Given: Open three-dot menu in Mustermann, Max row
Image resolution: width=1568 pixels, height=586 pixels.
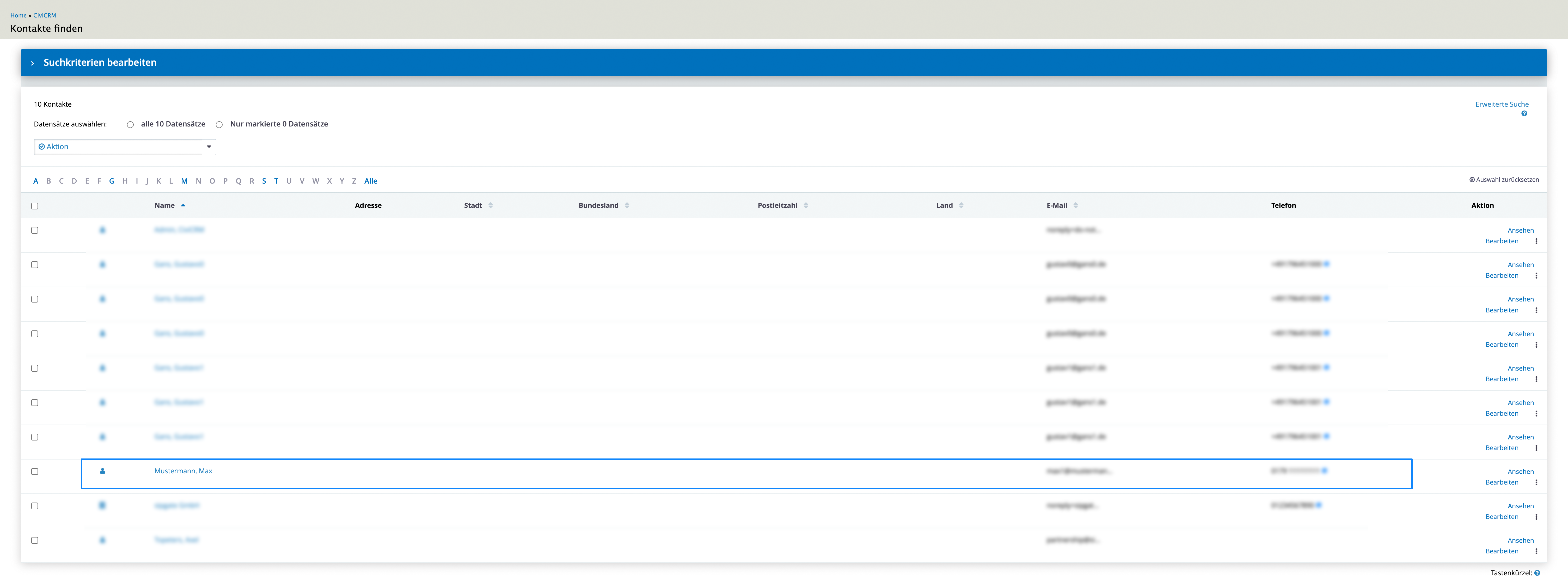Looking at the screenshot, I should tap(1536, 482).
